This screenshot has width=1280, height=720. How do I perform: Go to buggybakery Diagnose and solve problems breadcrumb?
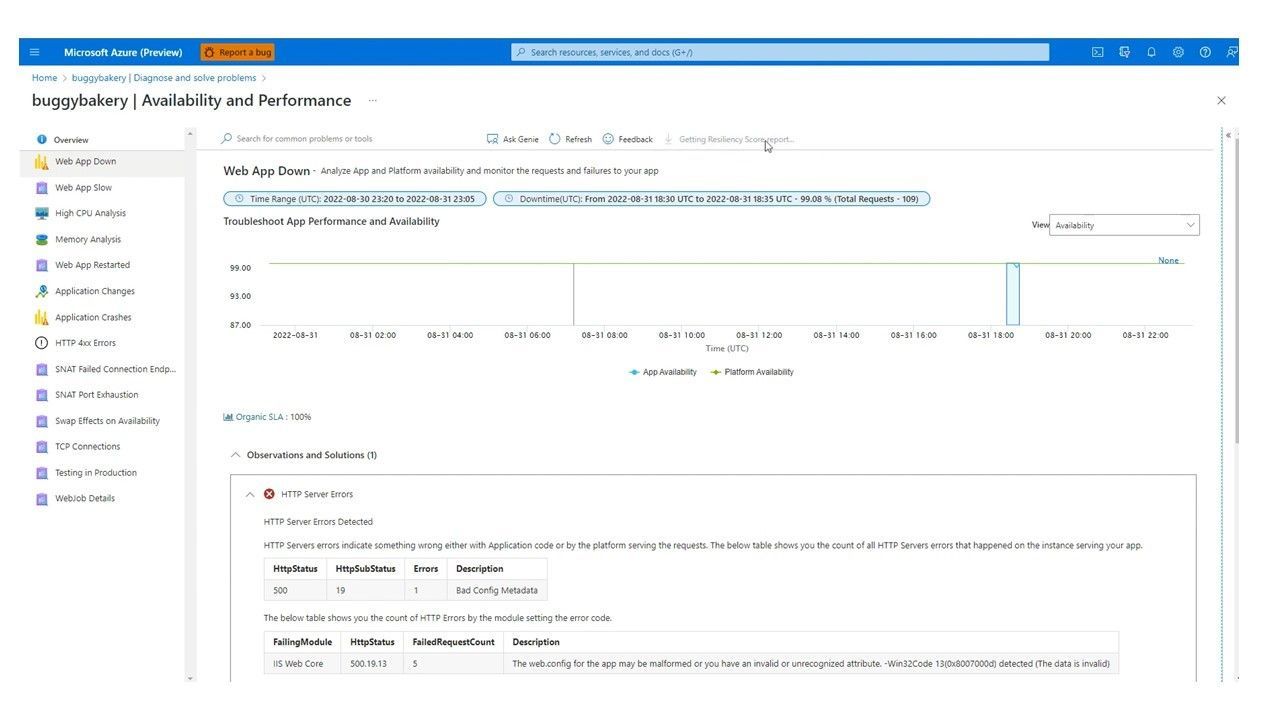point(164,78)
